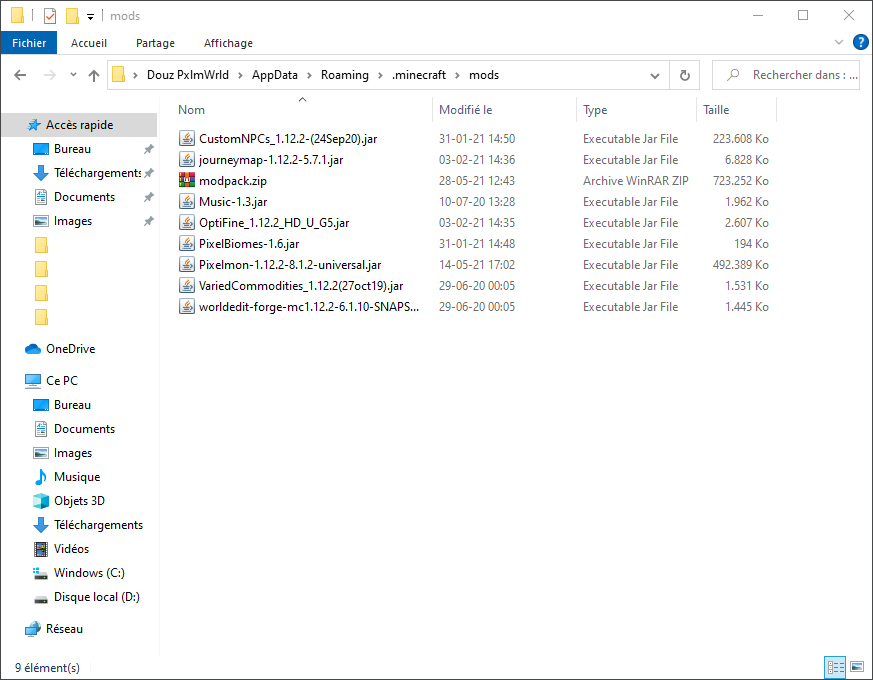
Task: Open pinned Images under Accès rapide
Action: (x=62, y=221)
